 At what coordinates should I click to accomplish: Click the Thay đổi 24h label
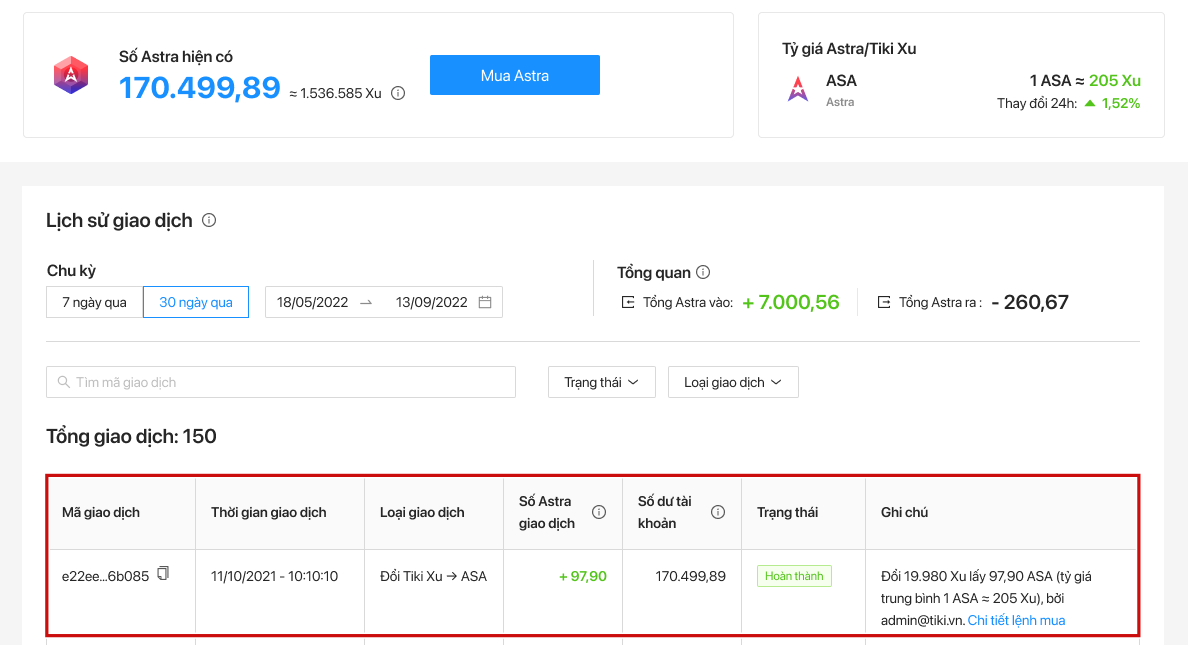[x=1036, y=103]
